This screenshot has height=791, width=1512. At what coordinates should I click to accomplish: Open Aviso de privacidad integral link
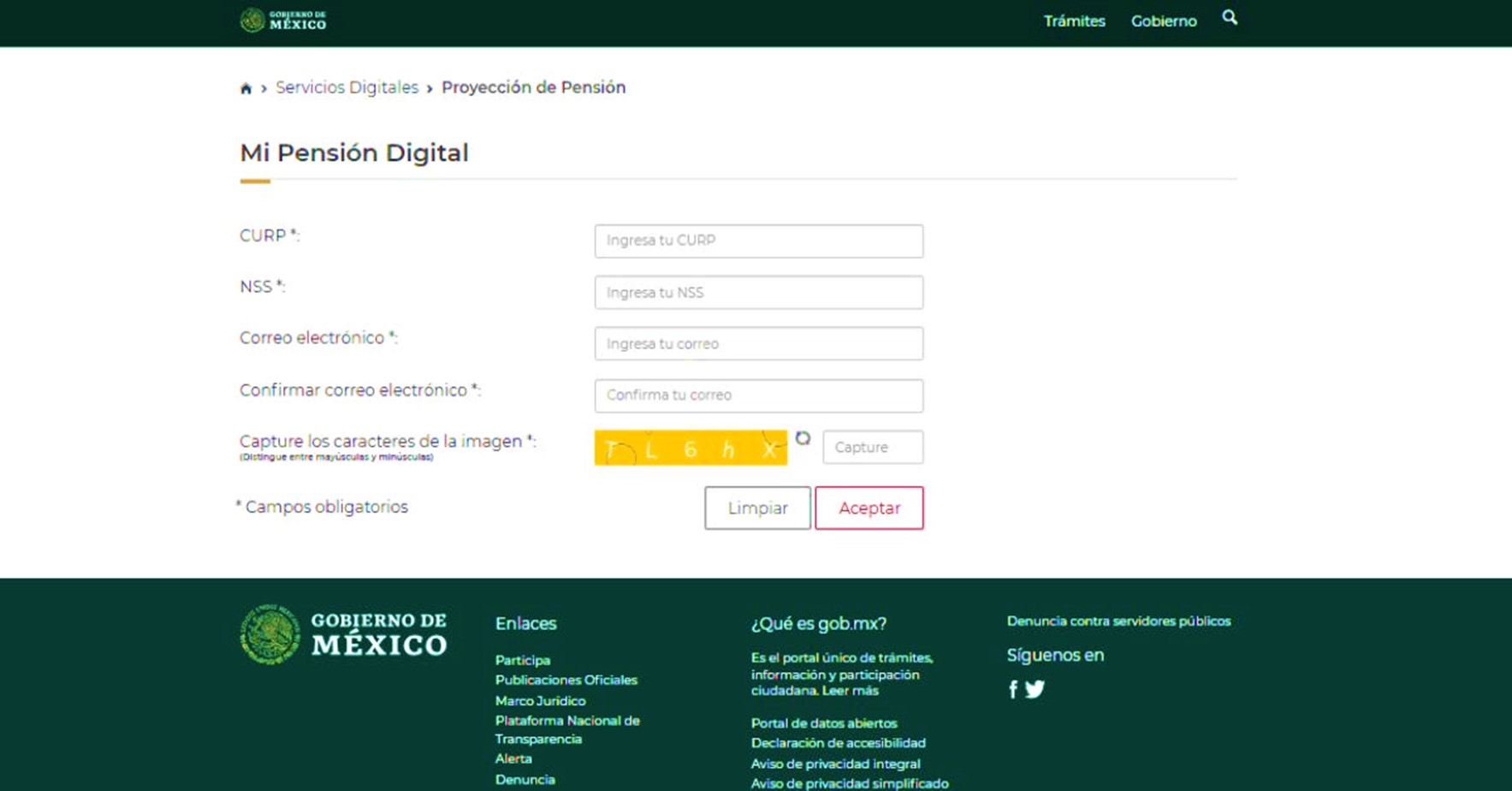pyautogui.click(x=836, y=764)
